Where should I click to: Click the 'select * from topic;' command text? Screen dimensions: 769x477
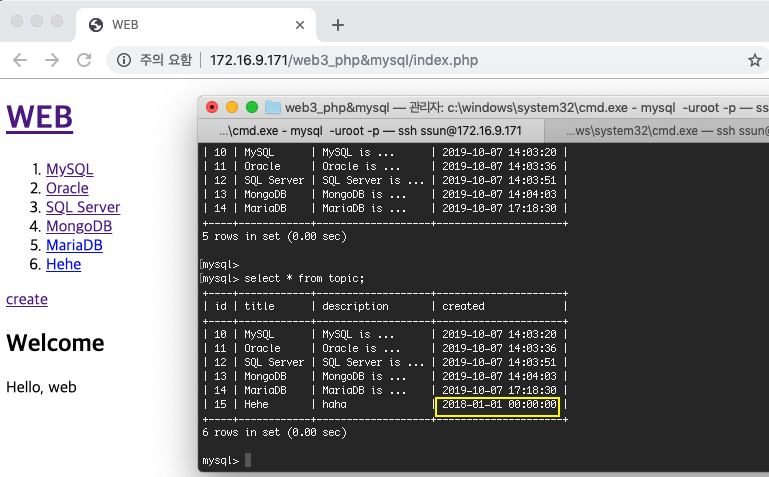coord(304,278)
